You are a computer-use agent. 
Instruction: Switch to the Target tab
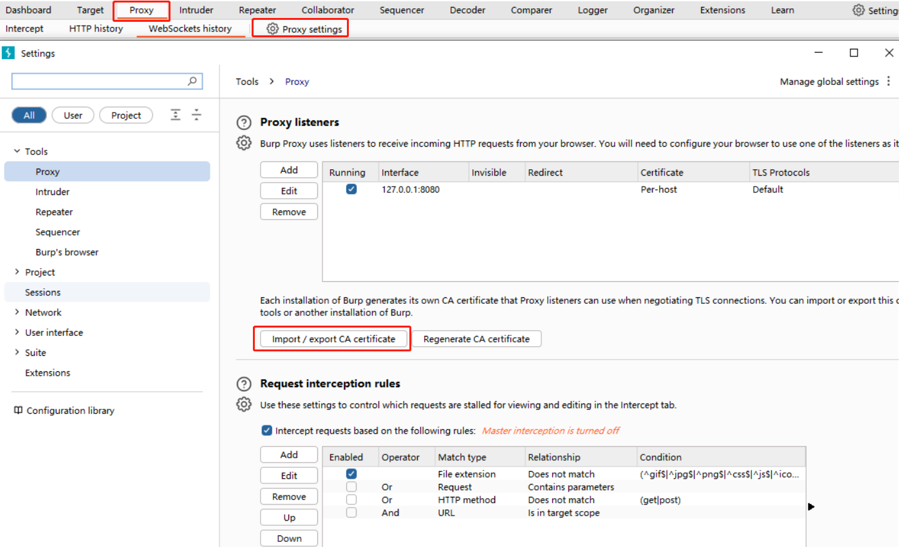click(x=90, y=10)
